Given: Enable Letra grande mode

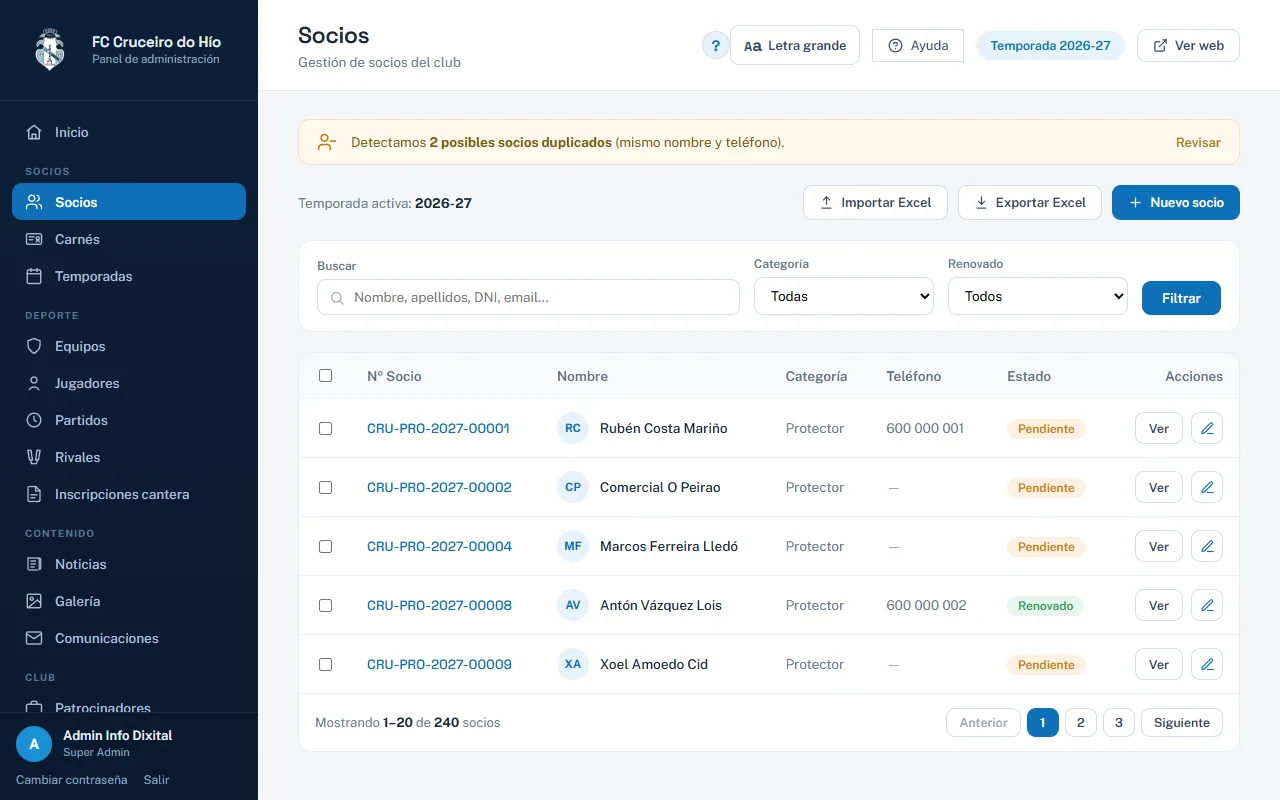Looking at the screenshot, I should [x=795, y=45].
